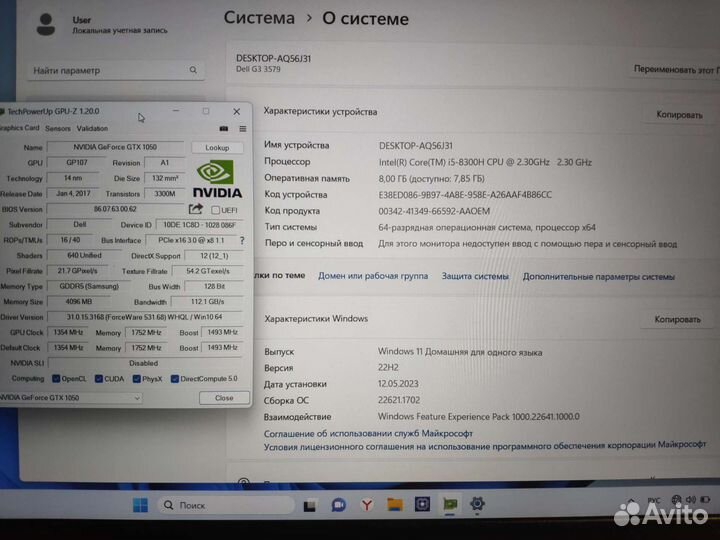Click the Settings gear on taskbar
Viewport: 720px width, 540px height.
(x=477, y=504)
